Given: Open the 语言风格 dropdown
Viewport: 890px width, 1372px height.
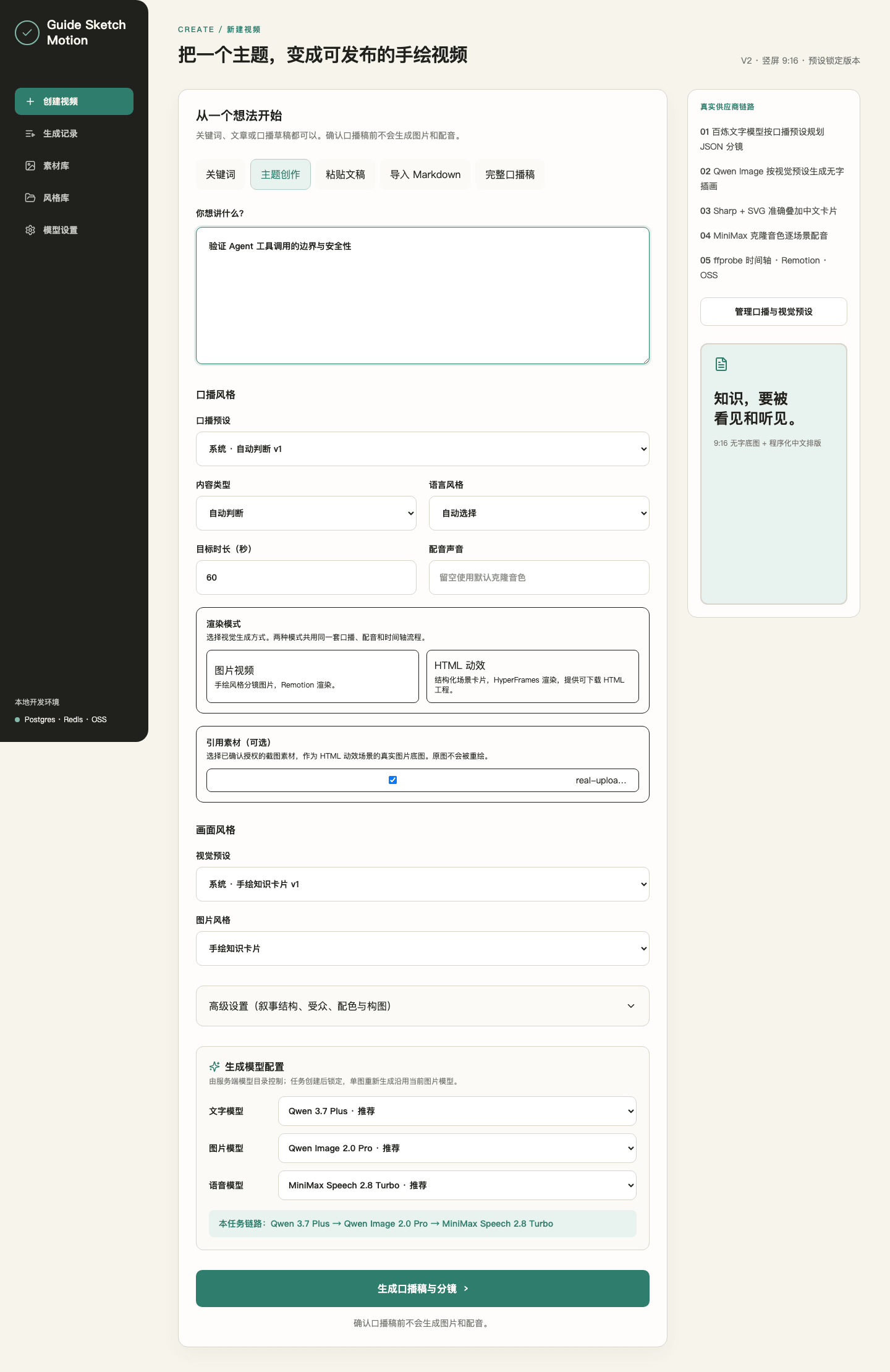Looking at the screenshot, I should [x=539, y=513].
